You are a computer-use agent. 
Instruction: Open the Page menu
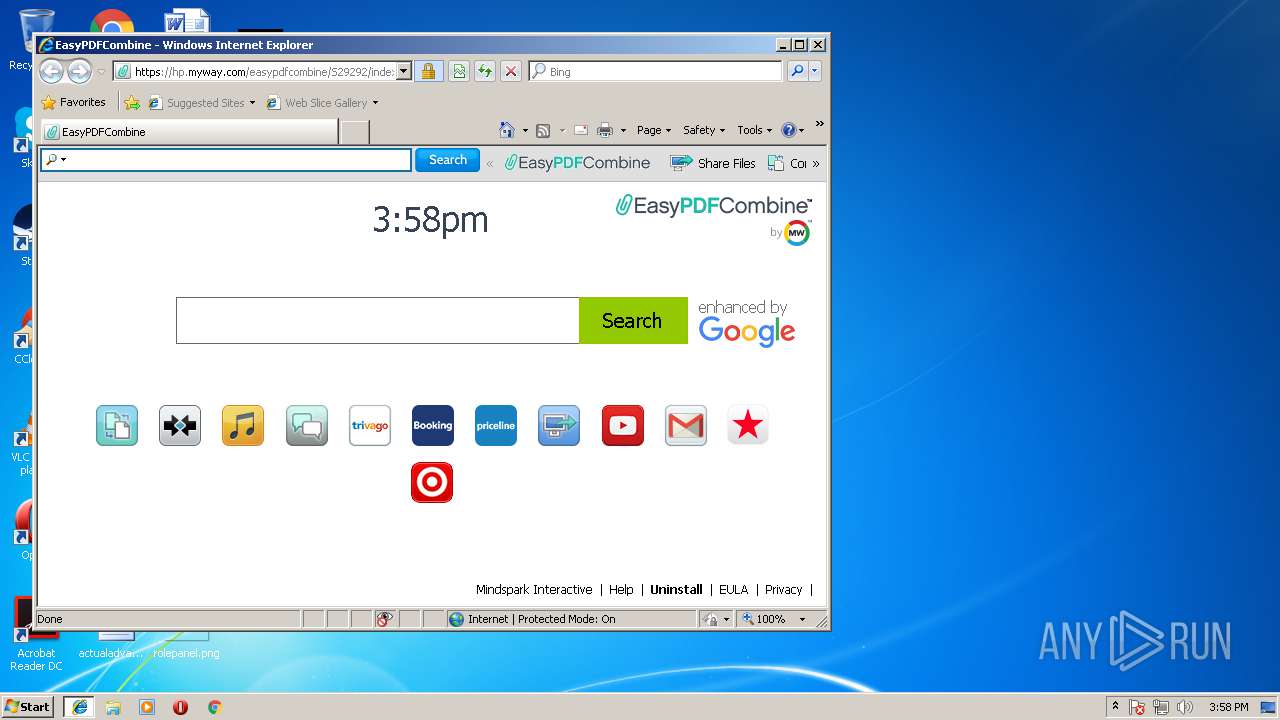click(x=654, y=130)
